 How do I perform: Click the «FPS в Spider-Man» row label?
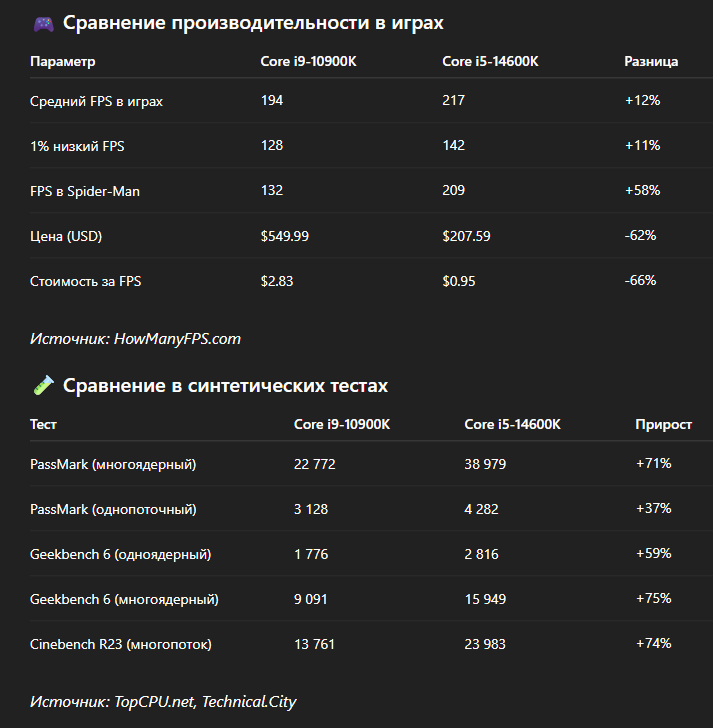(x=85, y=191)
